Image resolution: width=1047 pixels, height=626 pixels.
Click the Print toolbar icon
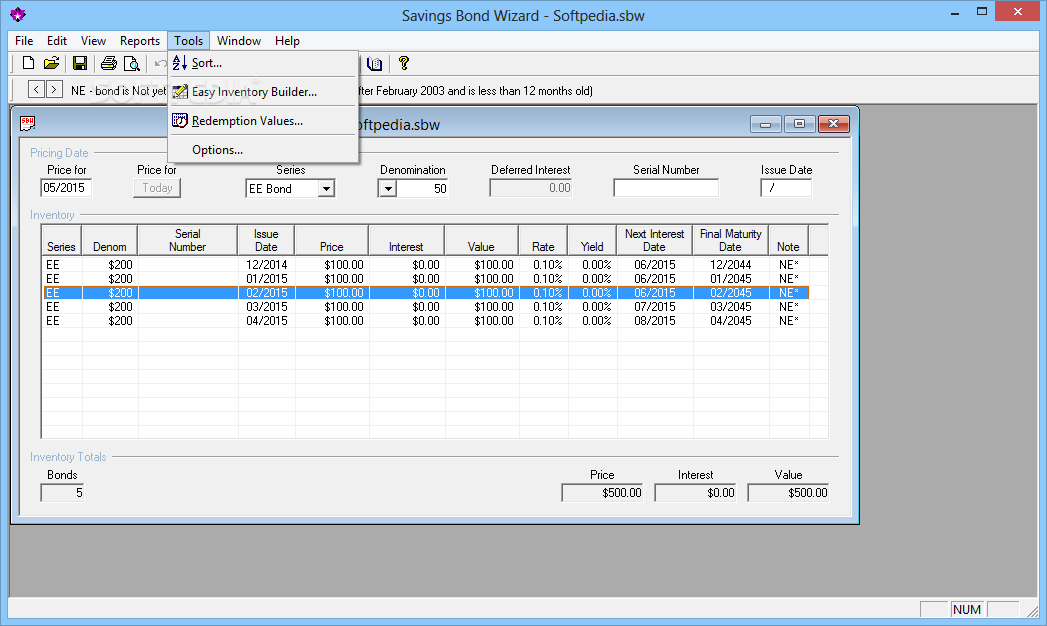tap(108, 63)
